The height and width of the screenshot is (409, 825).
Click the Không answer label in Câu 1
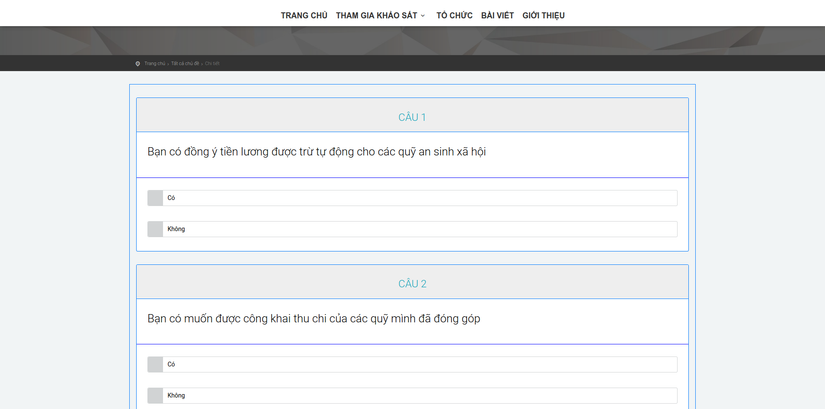pyautogui.click(x=176, y=229)
